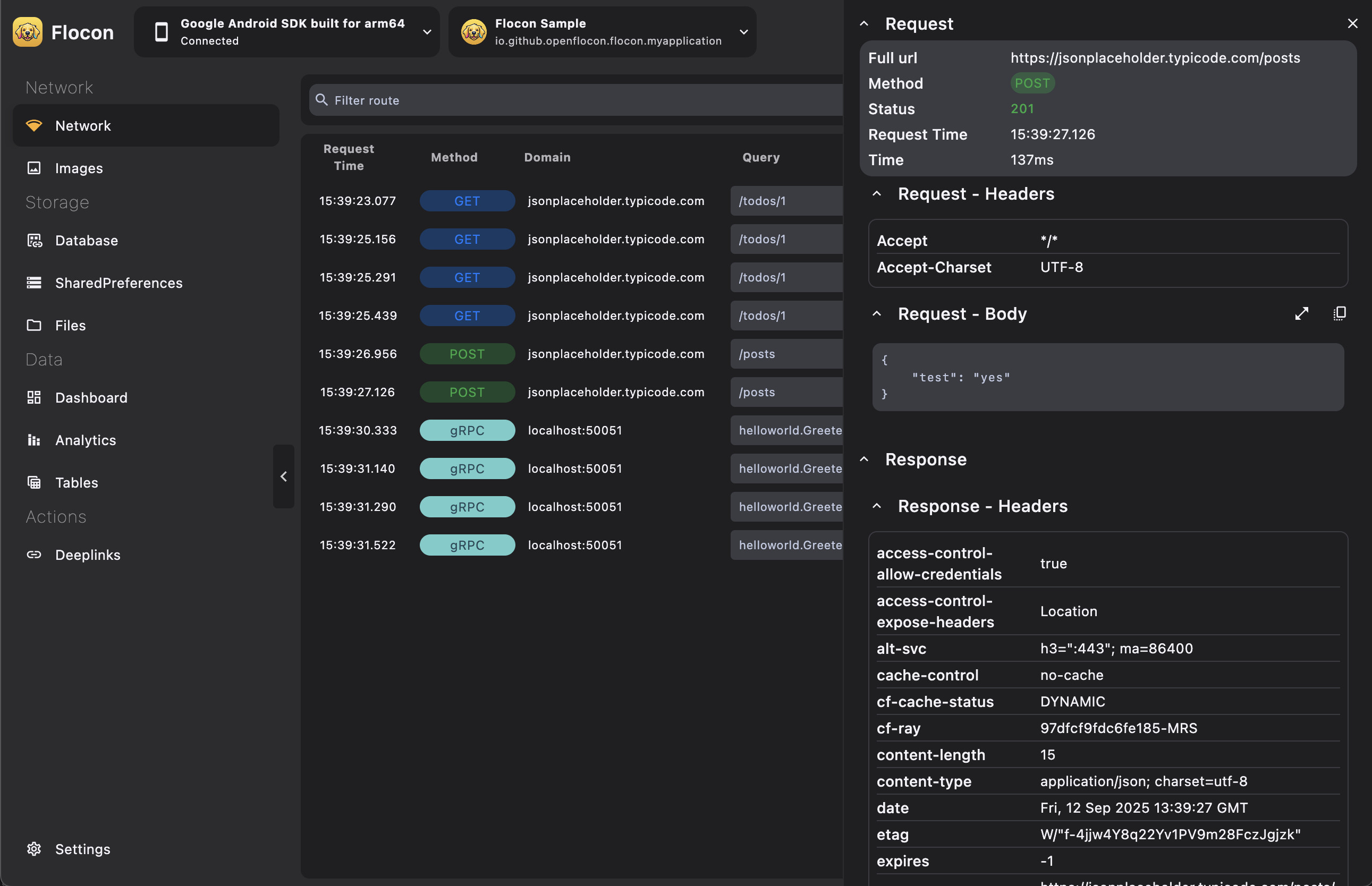Open the Settings menu item
The image size is (1372, 886).
click(146, 849)
